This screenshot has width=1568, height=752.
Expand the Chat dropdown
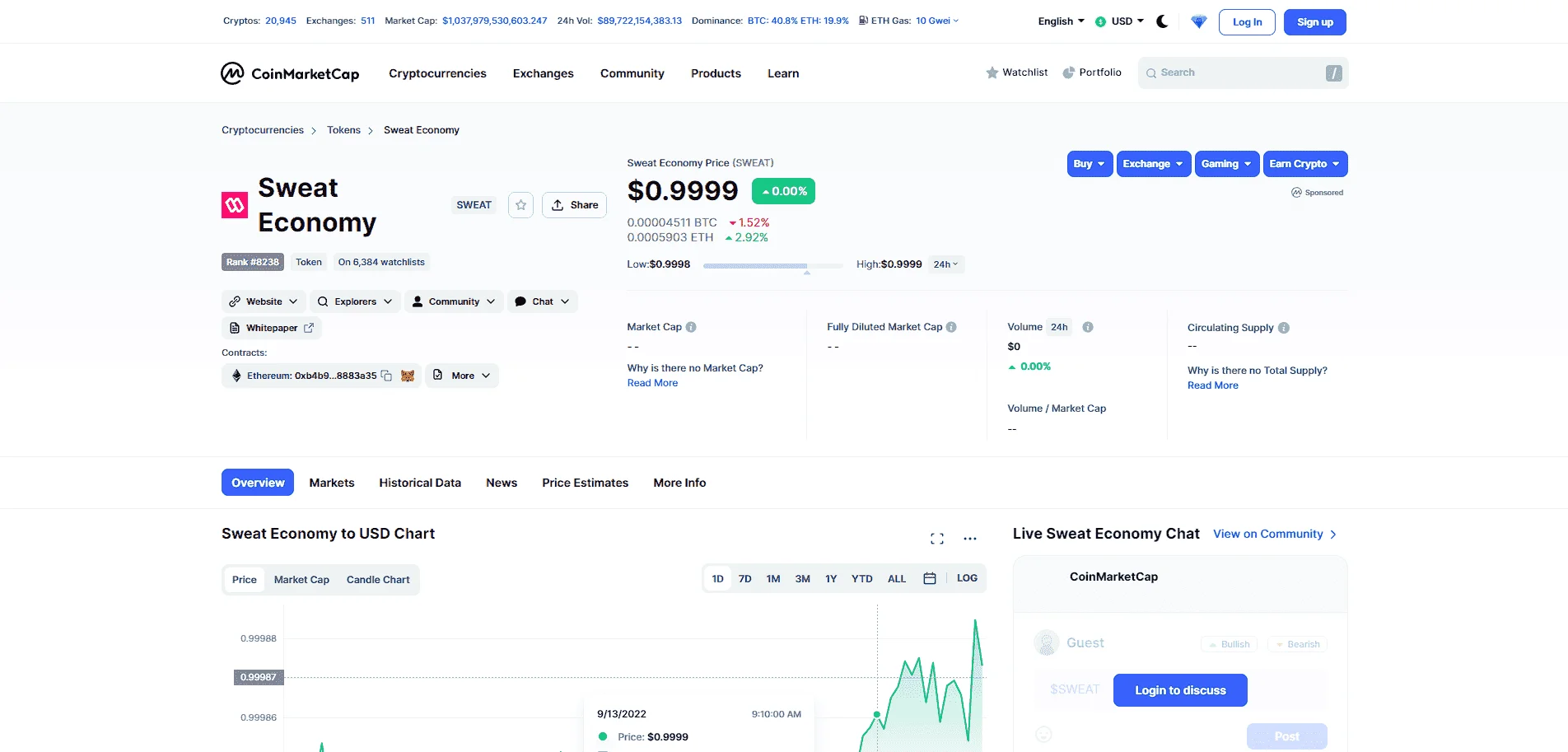(x=542, y=301)
